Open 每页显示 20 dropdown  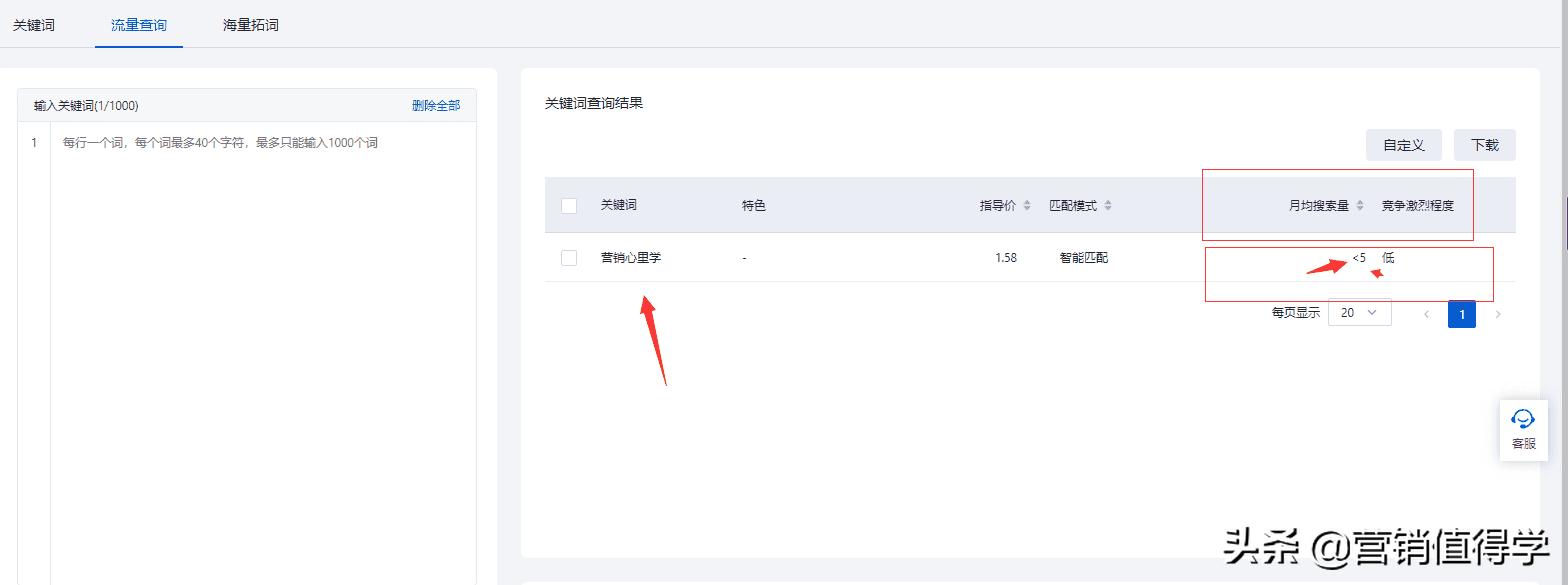click(x=1359, y=312)
